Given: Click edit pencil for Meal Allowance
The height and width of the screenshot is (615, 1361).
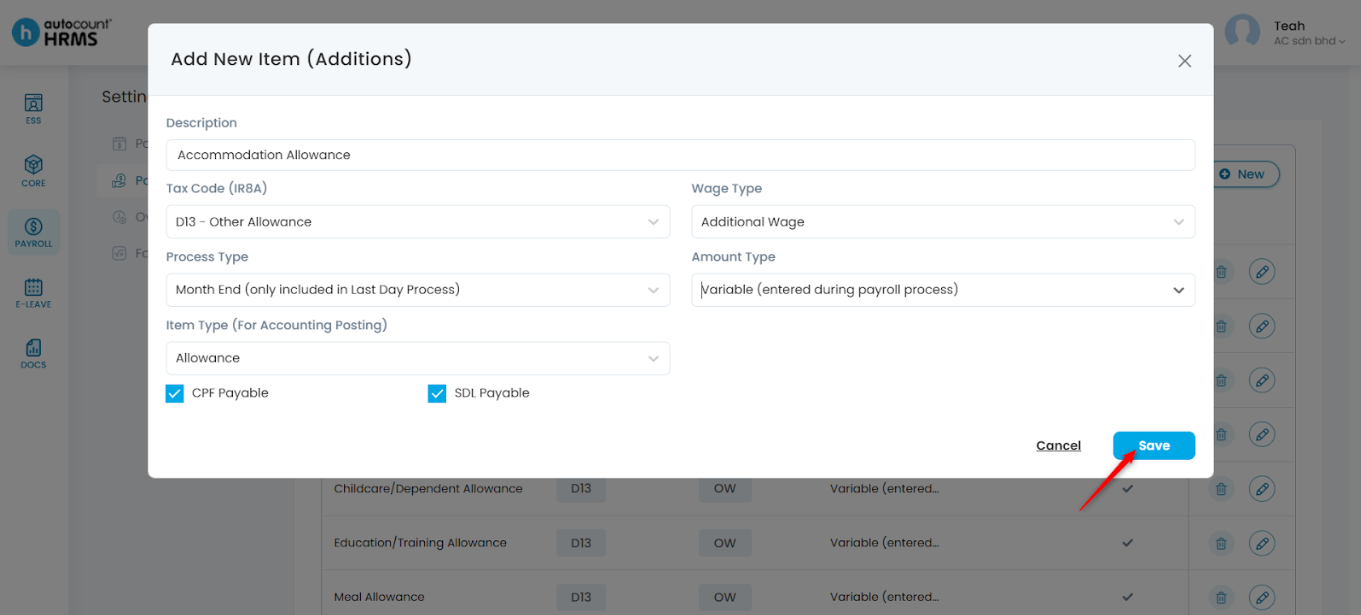Looking at the screenshot, I should point(1262,597).
